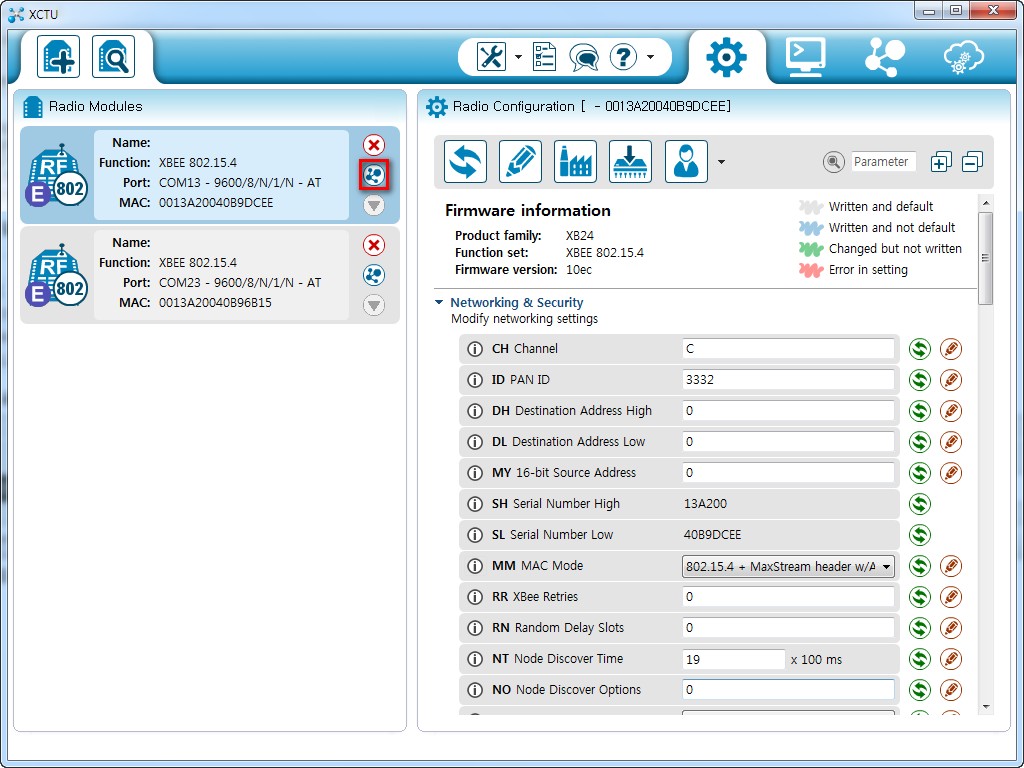The image size is (1024, 768).
Task: Open the Consoles working mode tab
Action: click(805, 57)
